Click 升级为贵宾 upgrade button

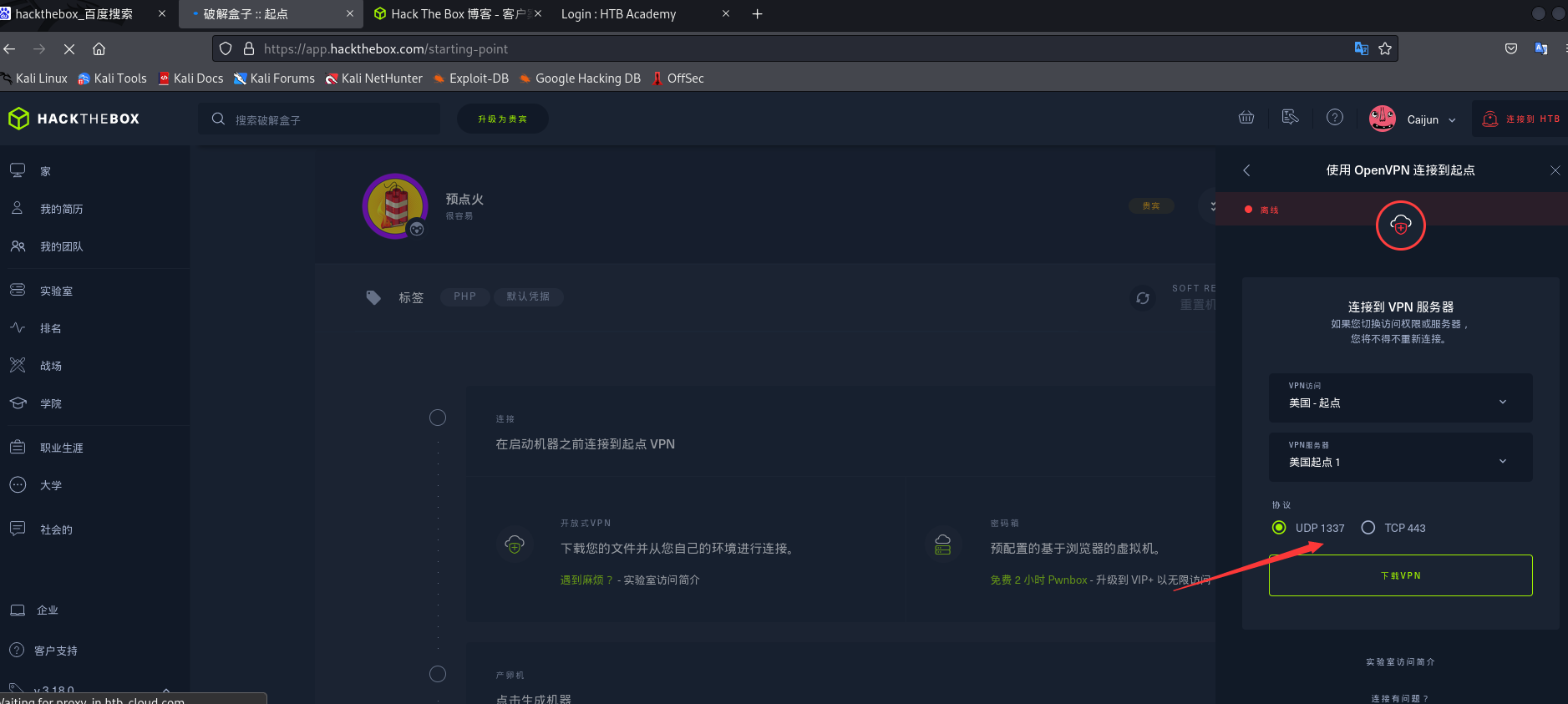coord(503,119)
